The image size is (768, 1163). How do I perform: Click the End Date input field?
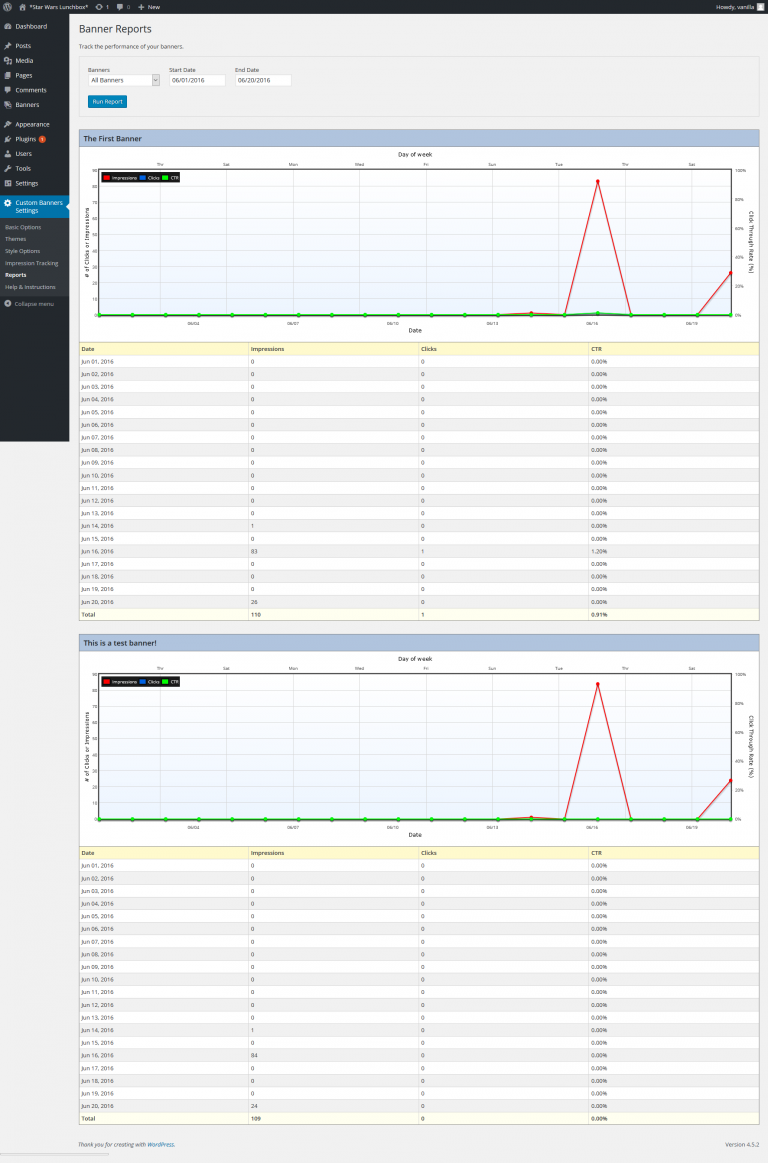point(262,80)
